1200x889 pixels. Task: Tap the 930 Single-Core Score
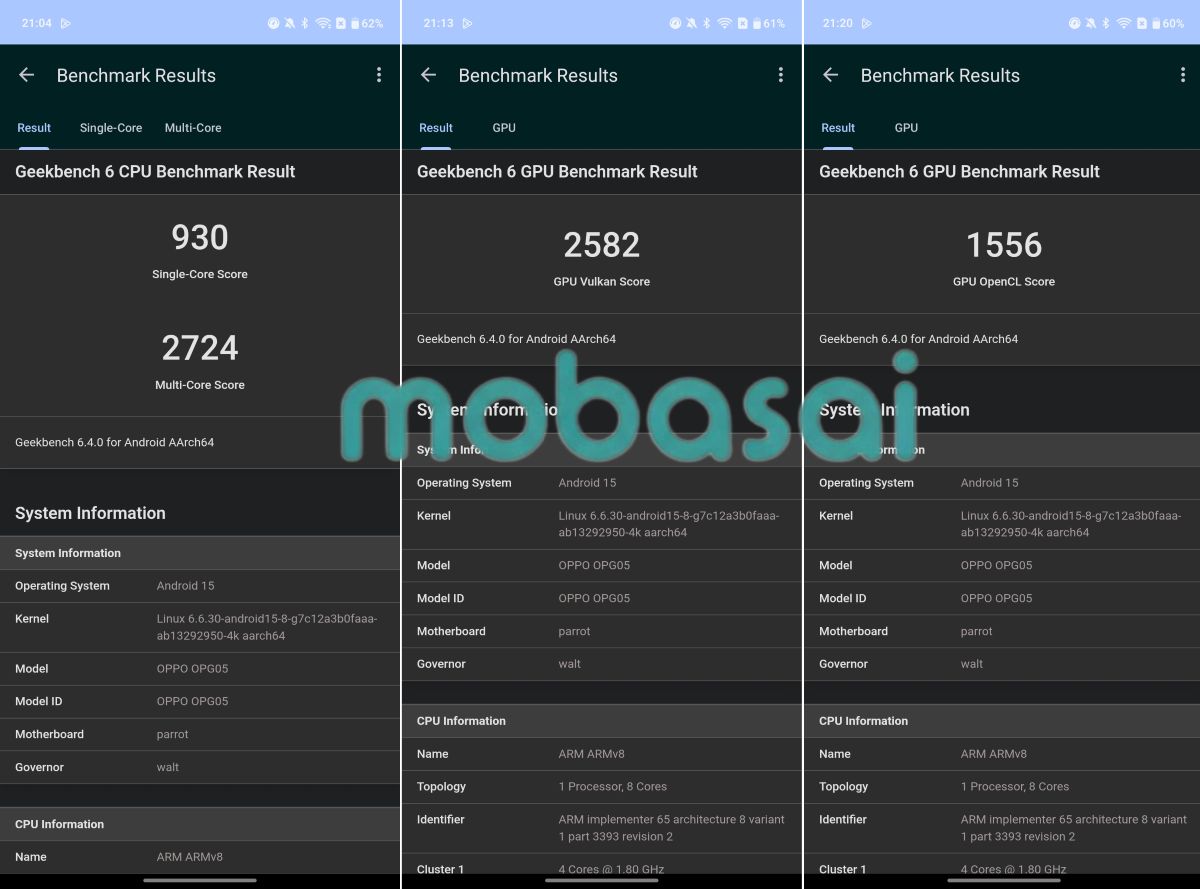click(200, 238)
